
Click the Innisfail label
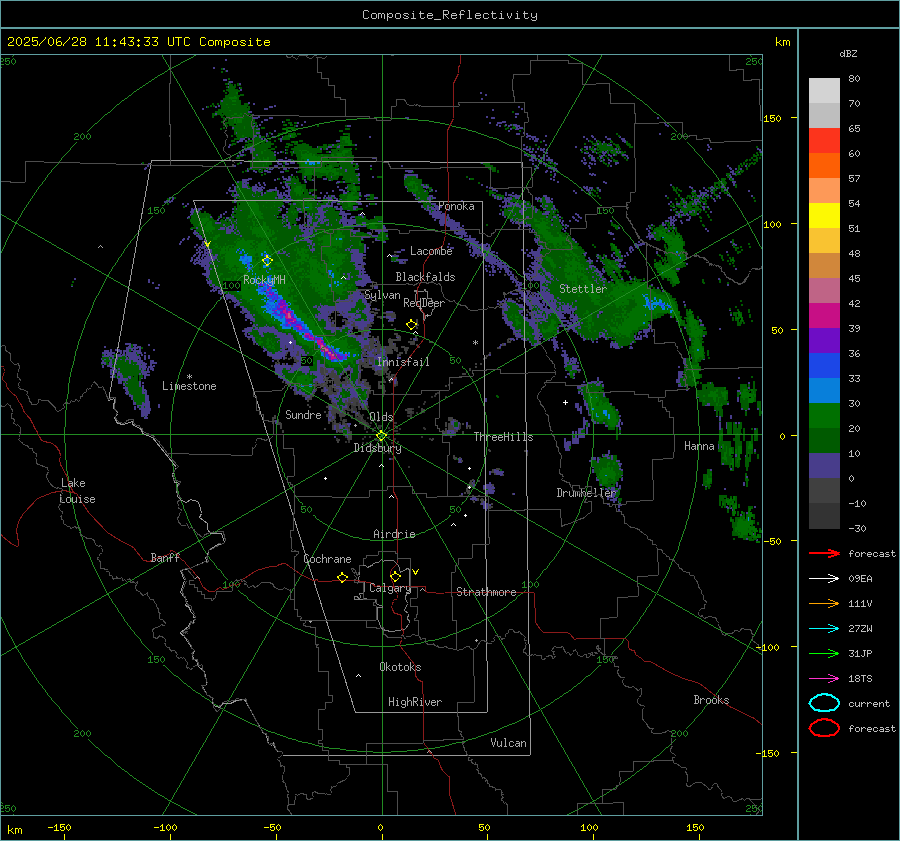(403, 362)
